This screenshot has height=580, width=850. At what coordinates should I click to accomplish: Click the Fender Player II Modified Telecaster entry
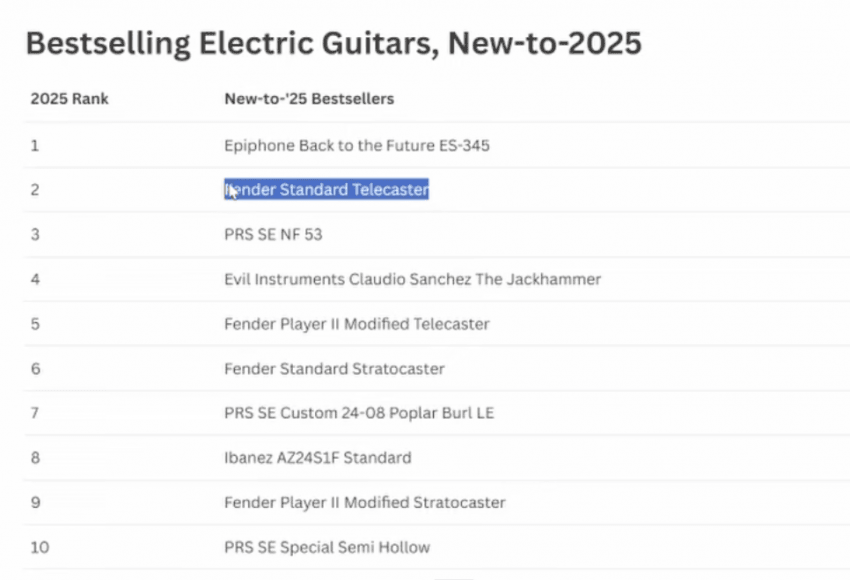coord(357,324)
